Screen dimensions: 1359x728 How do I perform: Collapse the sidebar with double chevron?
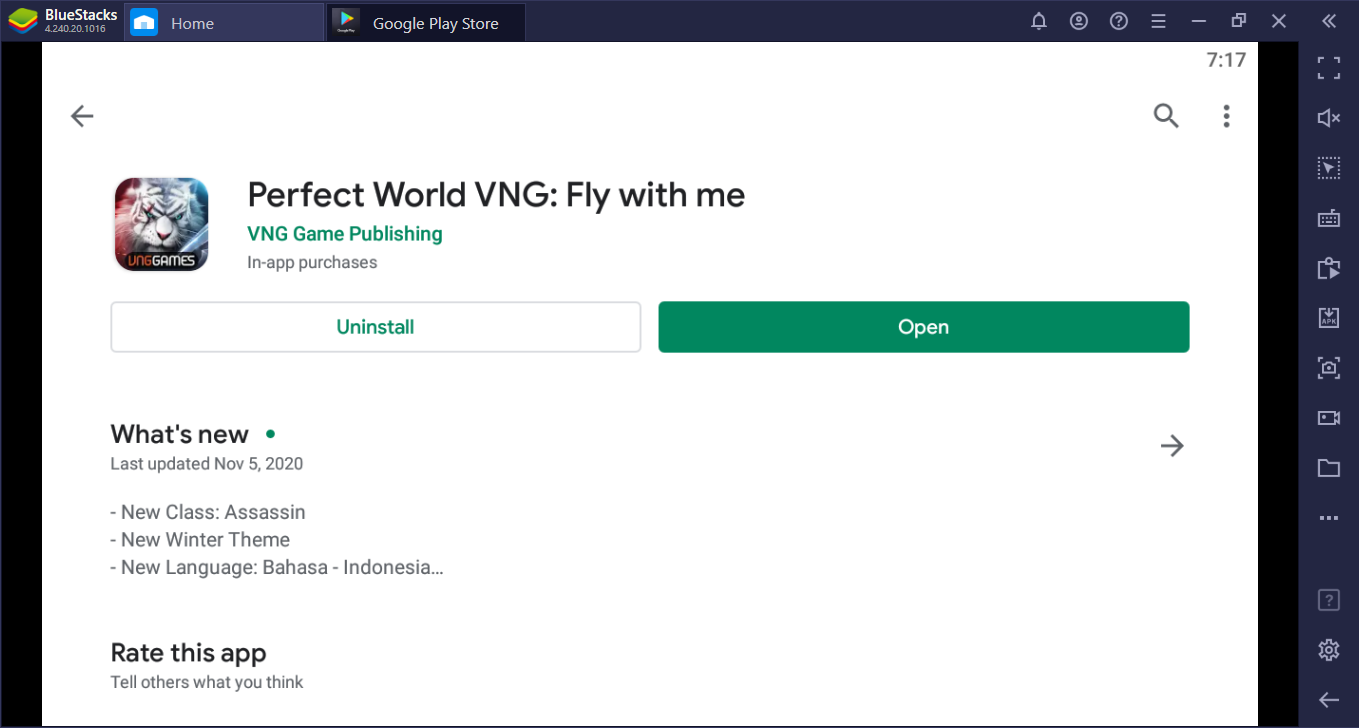[x=1328, y=21]
